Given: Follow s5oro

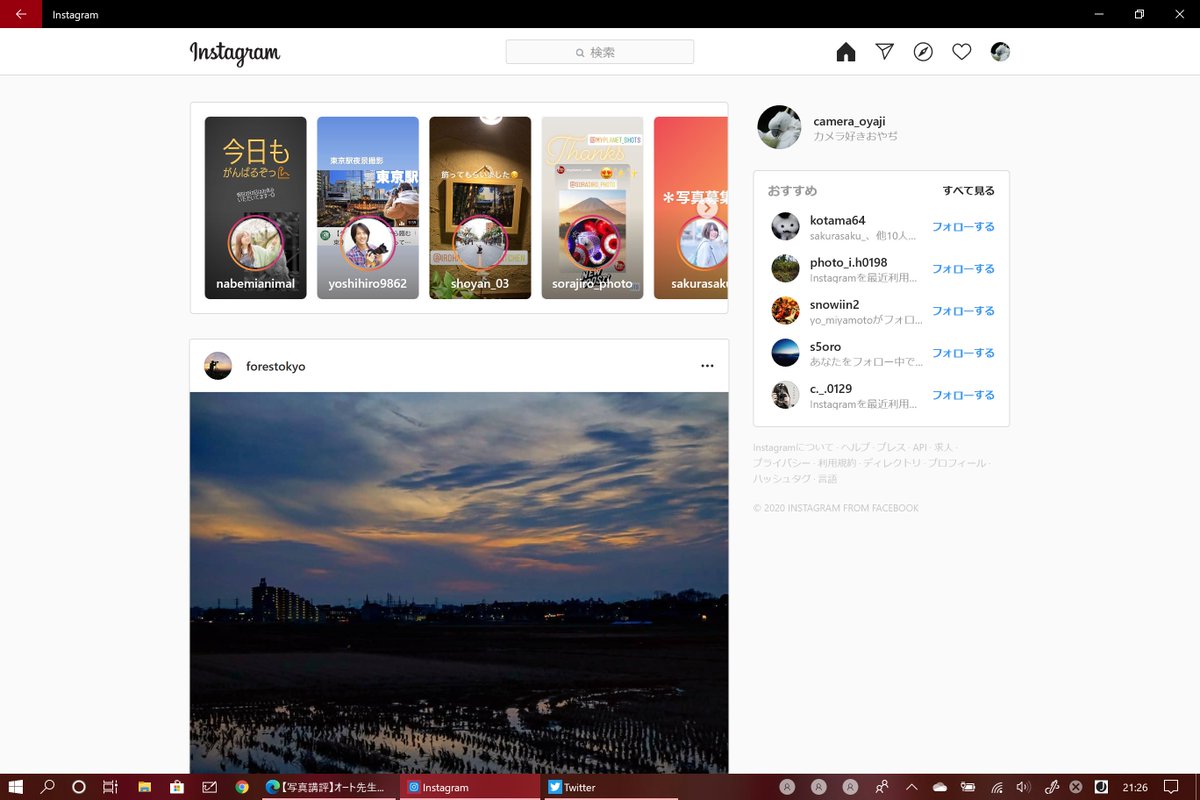Looking at the screenshot, I should coord(963,353).
